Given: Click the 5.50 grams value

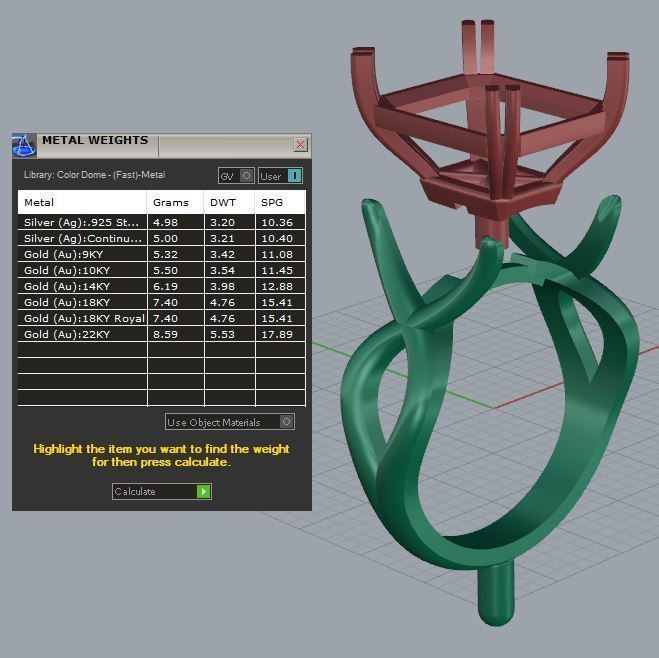Looking at the screenshot, I should 166,270.
